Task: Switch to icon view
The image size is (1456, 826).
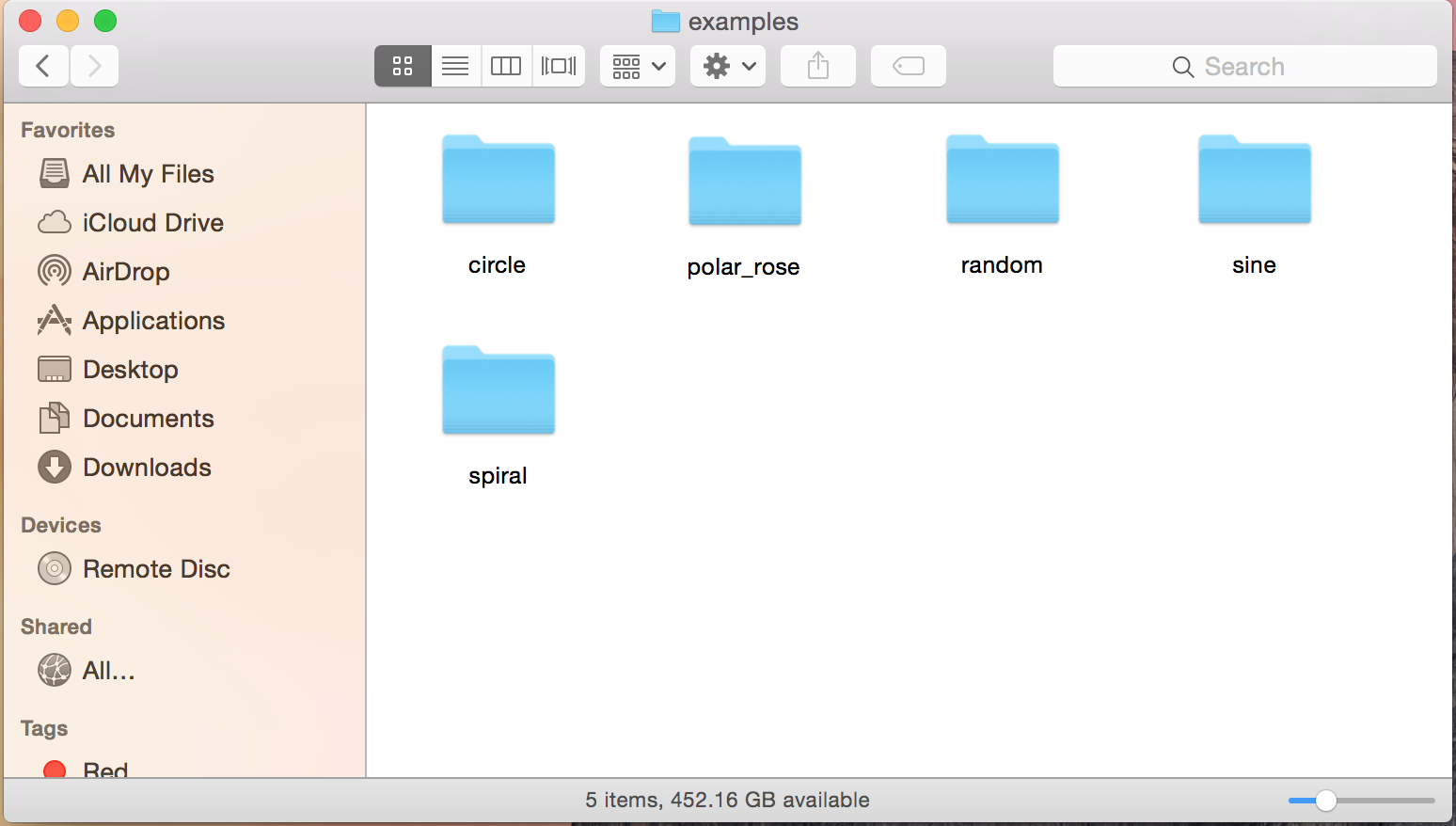Action: click(x=403, y=66)
